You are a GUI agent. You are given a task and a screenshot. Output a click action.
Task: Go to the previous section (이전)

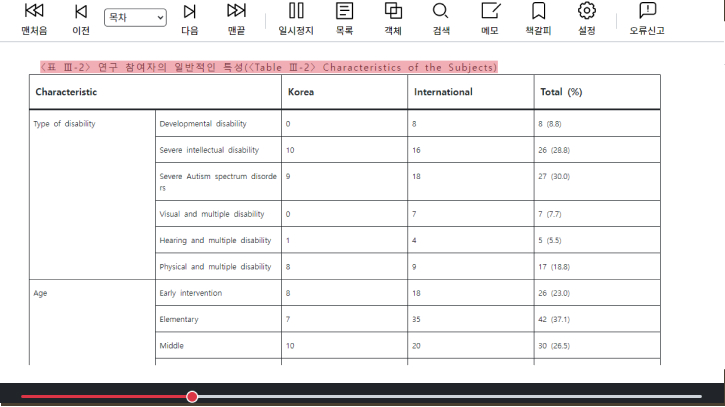[x=81, y=19]
